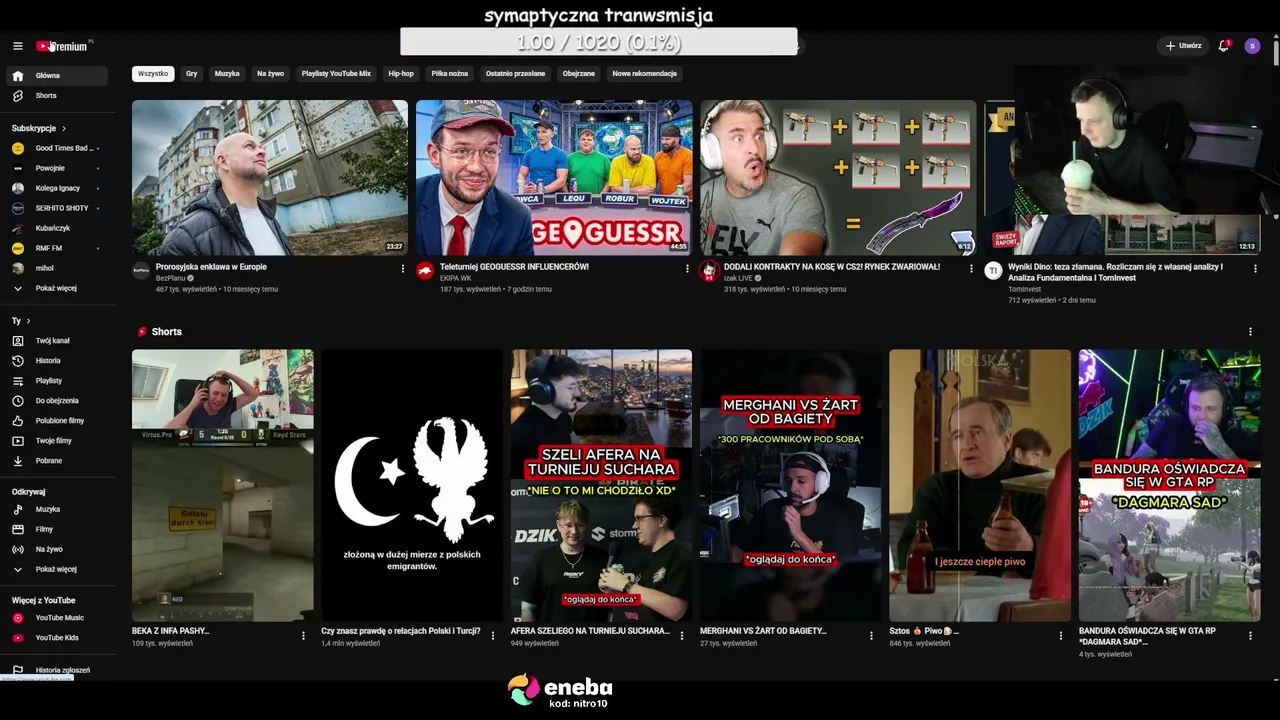The height and width of the screenshot is (720, 1280).
Task: Explore Filmy category in sidebar
Action: point(57,530)
